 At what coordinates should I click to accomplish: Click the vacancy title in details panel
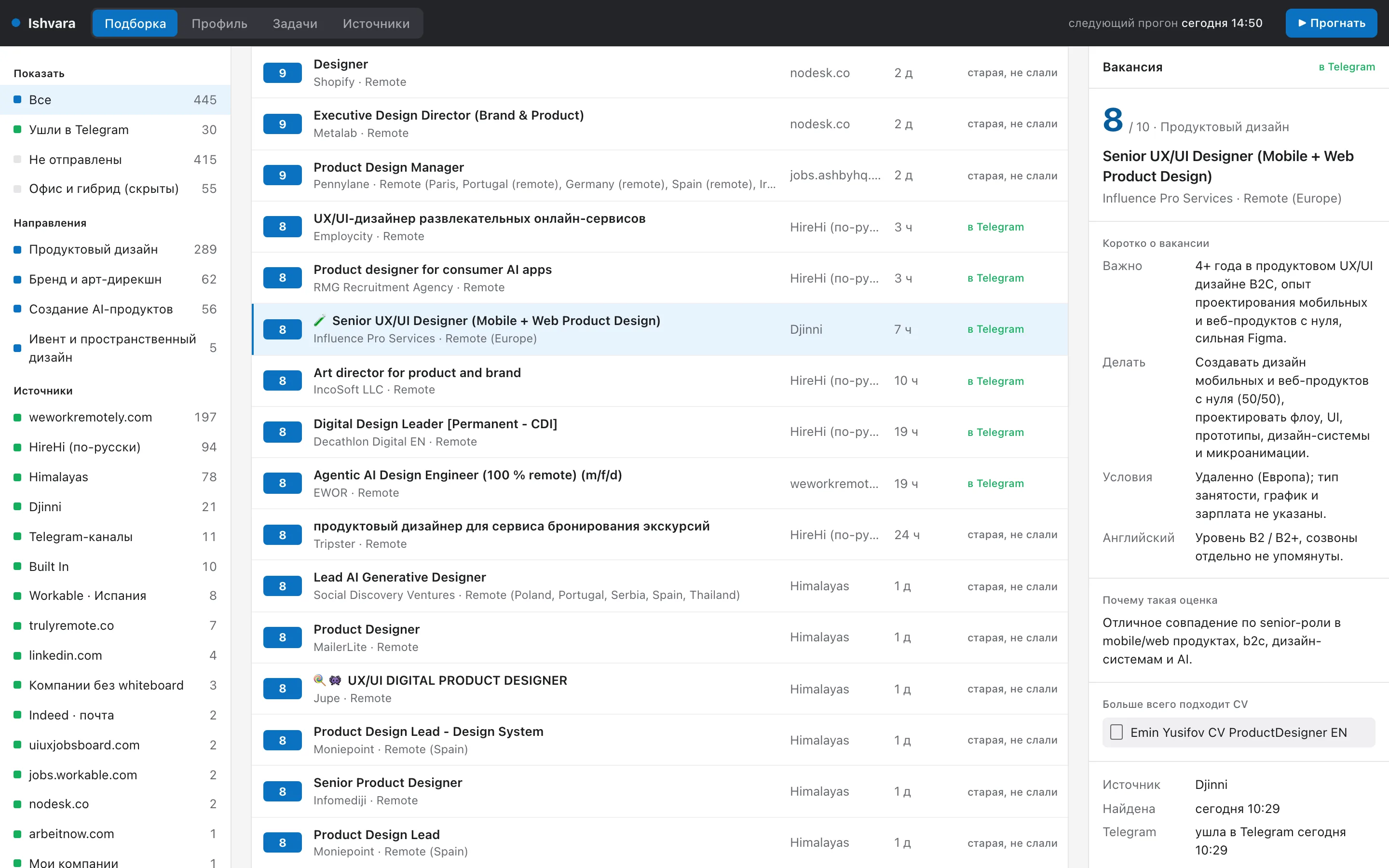click(x=1228, y=166)
